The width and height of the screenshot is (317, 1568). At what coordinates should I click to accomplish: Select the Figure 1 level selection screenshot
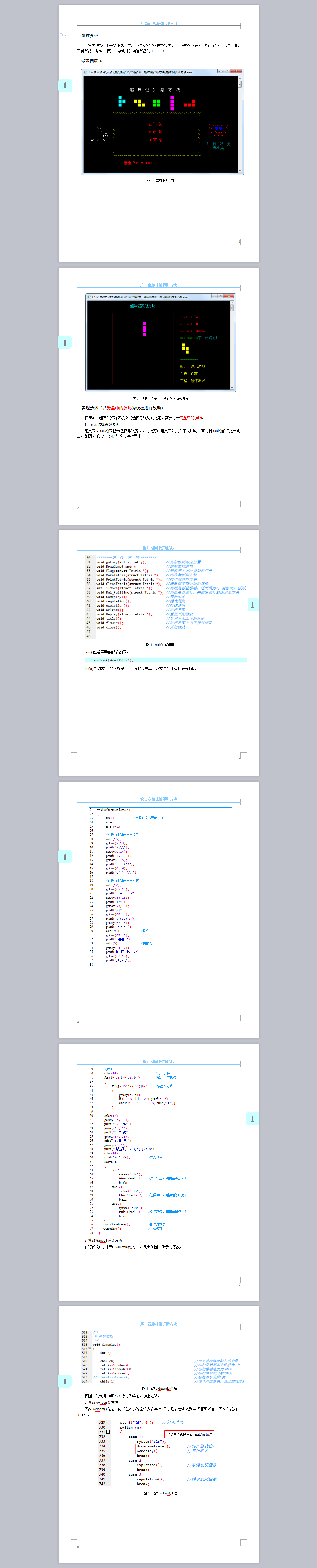pyautogui.click(x=163, y=122)
